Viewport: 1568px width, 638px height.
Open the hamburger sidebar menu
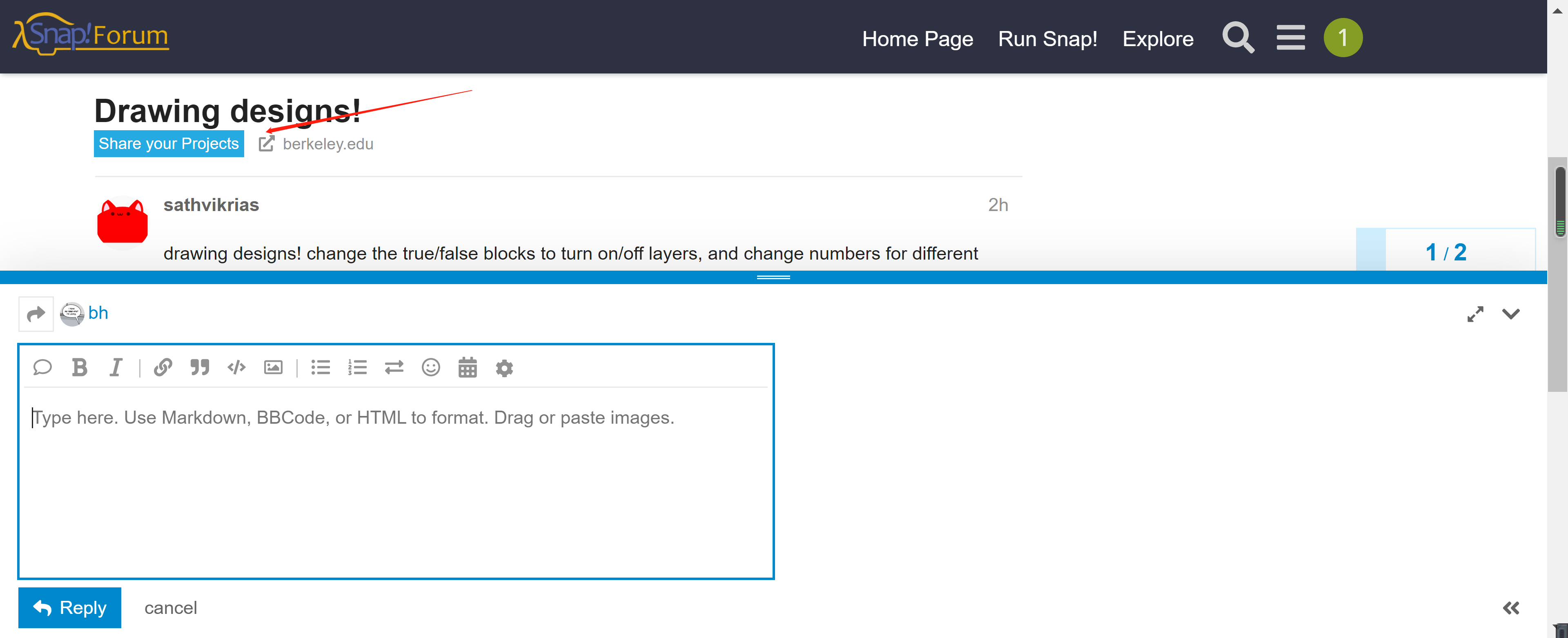point(1290,37)
